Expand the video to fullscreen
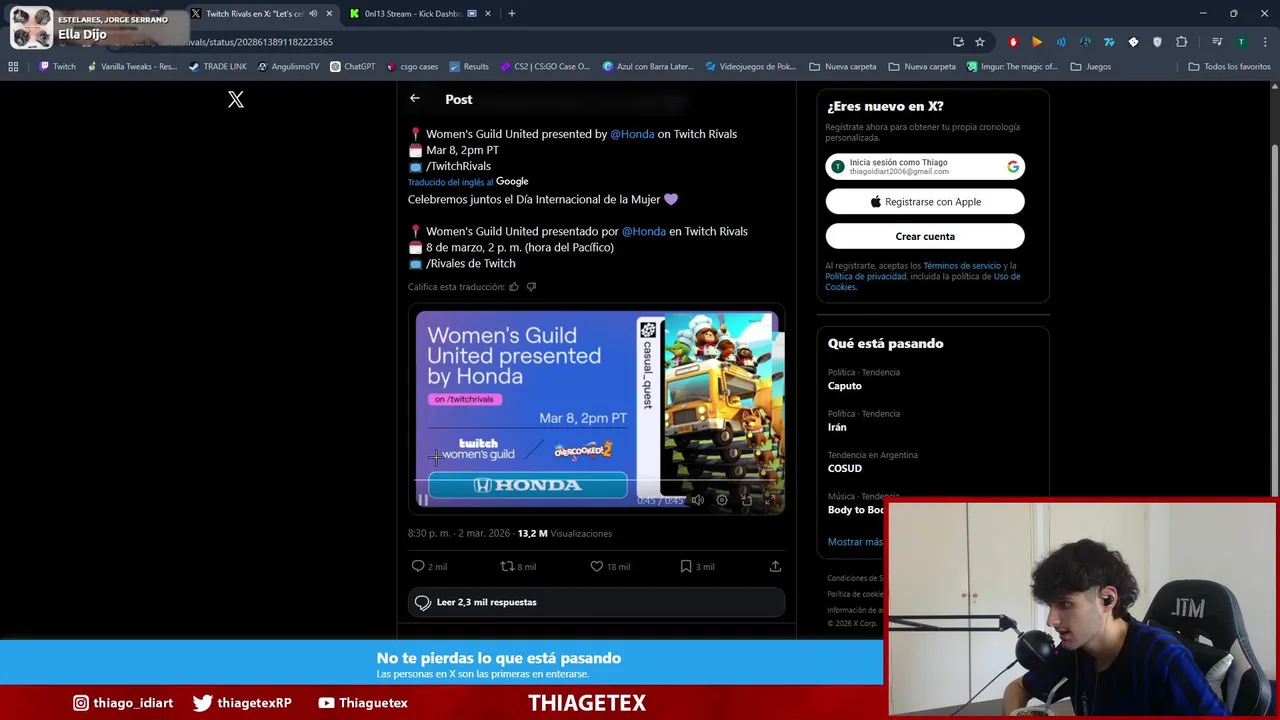Screen dimensions: 1280x720 point(770,500)
